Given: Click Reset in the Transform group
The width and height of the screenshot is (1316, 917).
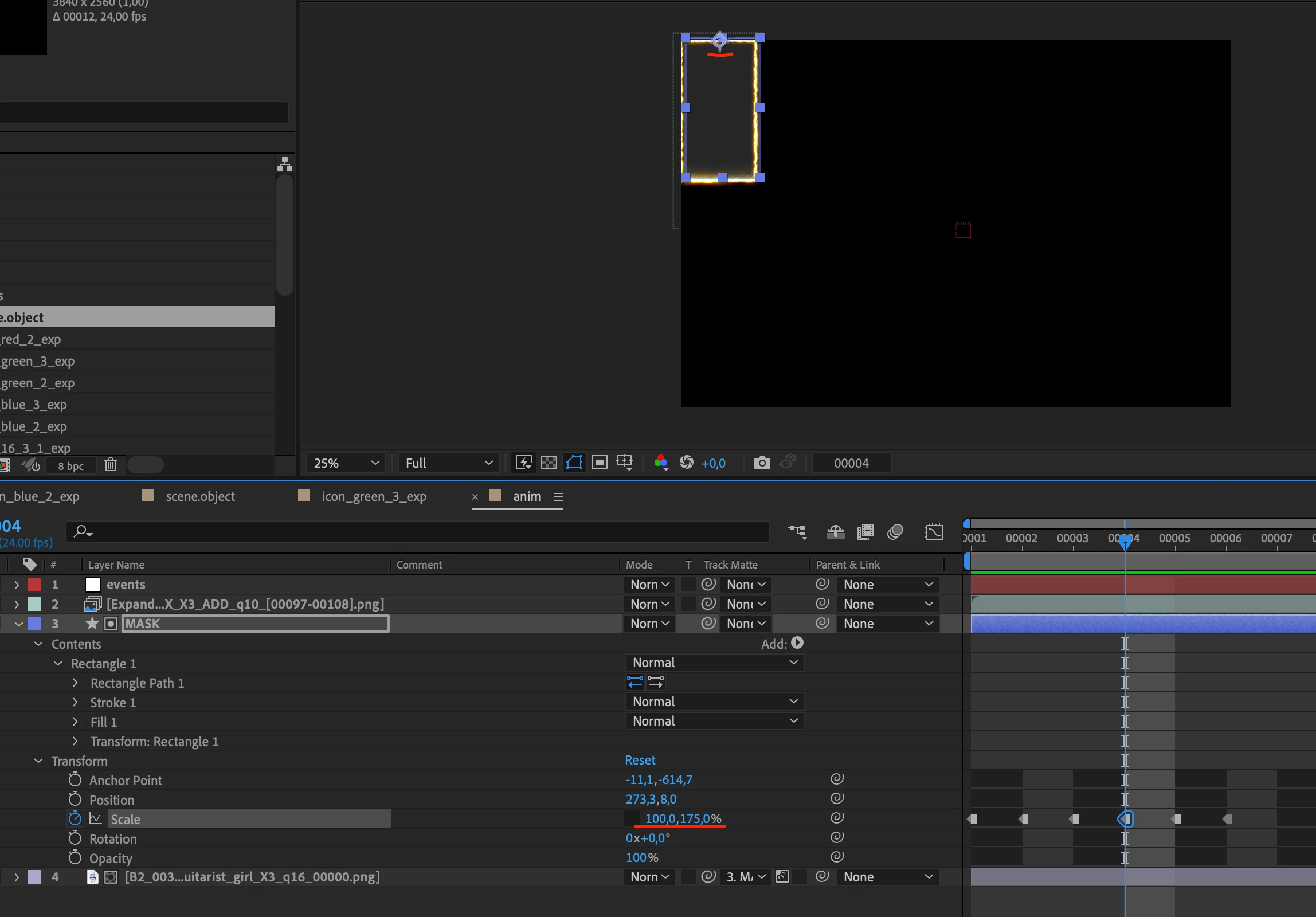Looking at the screenshot, I should point(640,760).
